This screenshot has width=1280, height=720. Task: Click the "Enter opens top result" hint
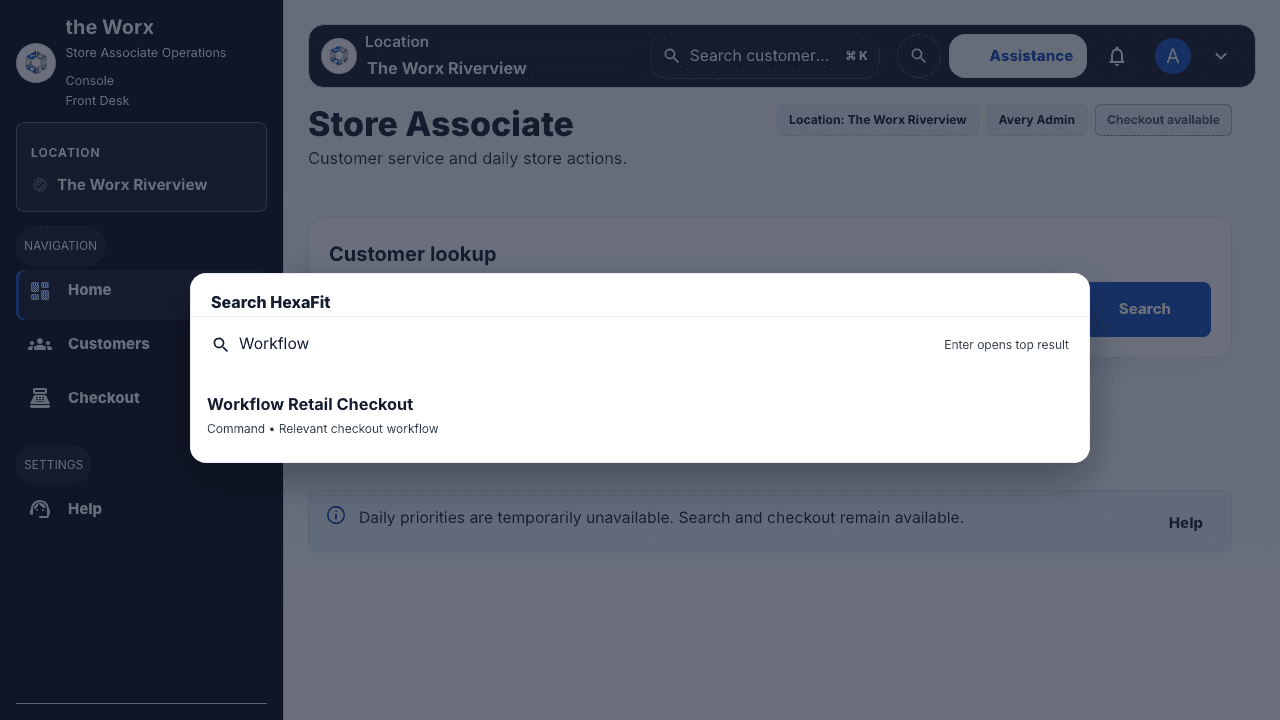click(x=1006, y=345)
